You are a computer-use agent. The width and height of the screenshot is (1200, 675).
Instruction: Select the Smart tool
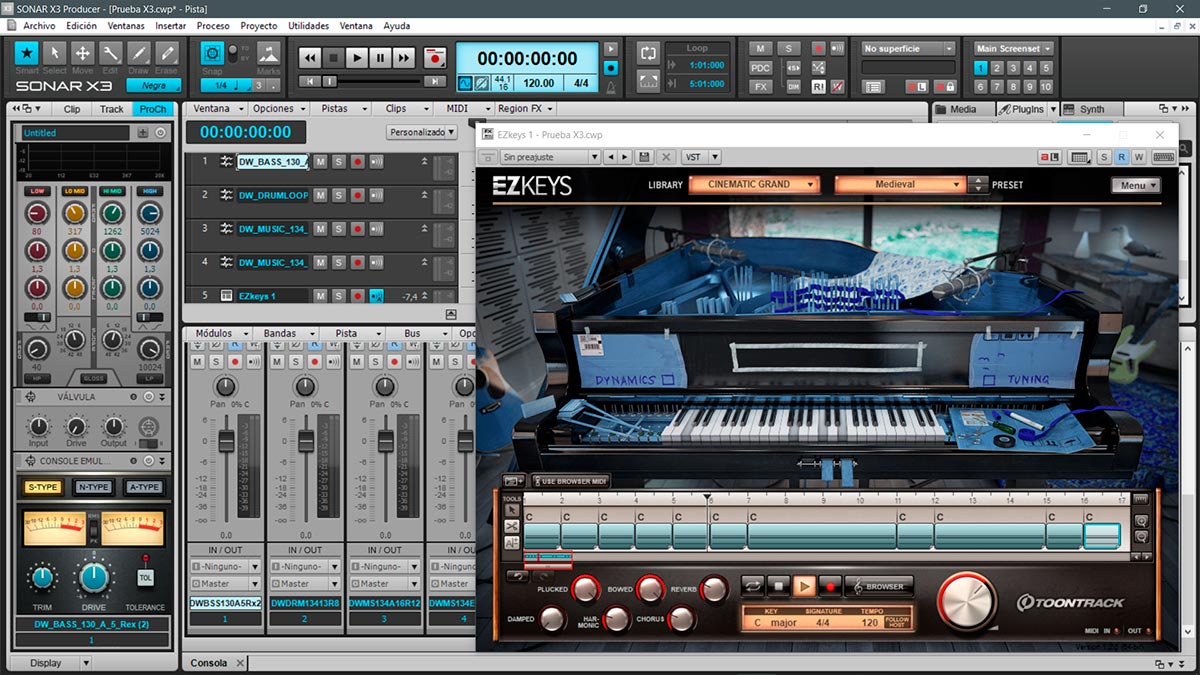pos(27,52)
